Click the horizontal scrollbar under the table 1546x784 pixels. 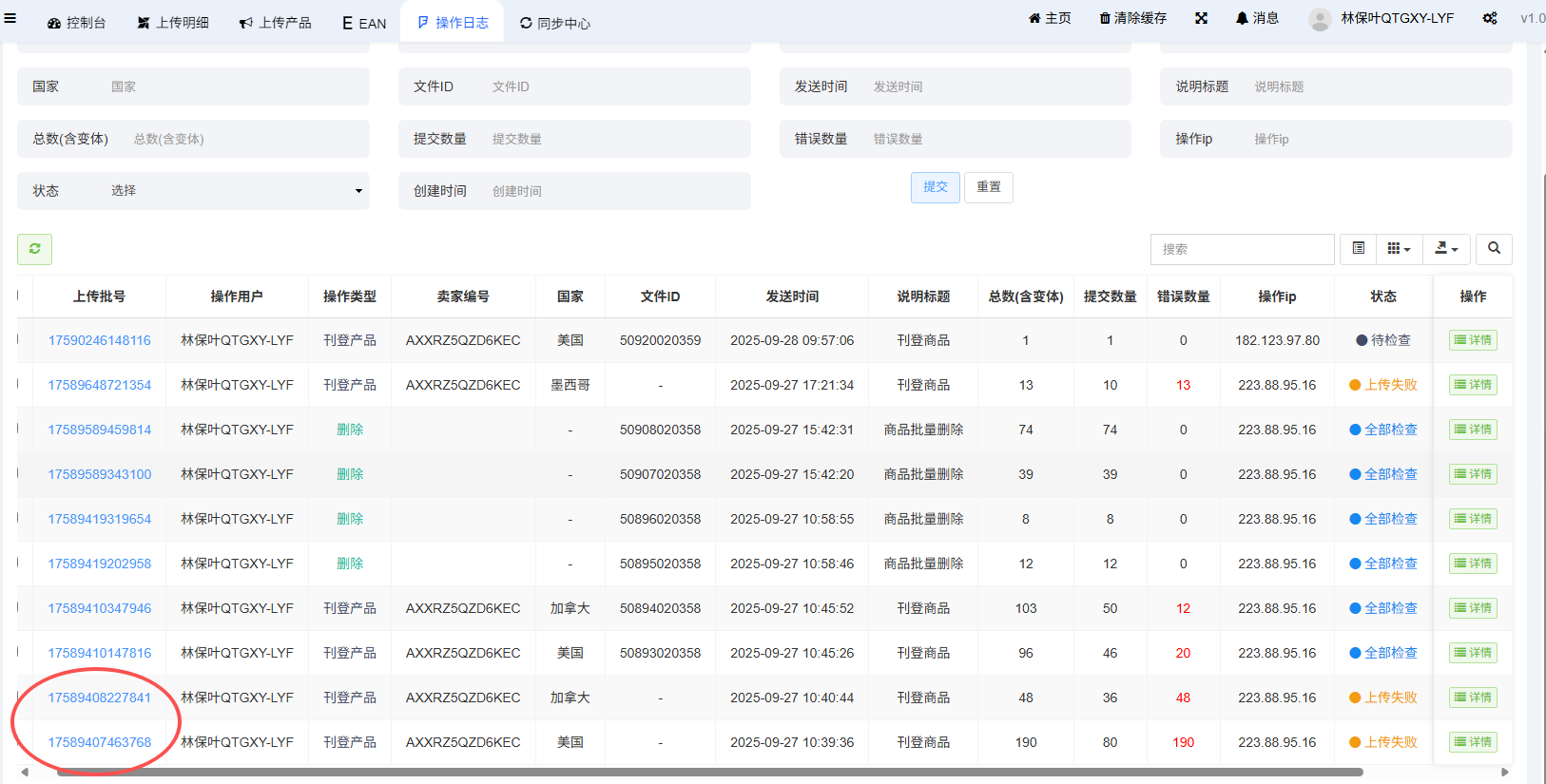click(x=708, y=773)
